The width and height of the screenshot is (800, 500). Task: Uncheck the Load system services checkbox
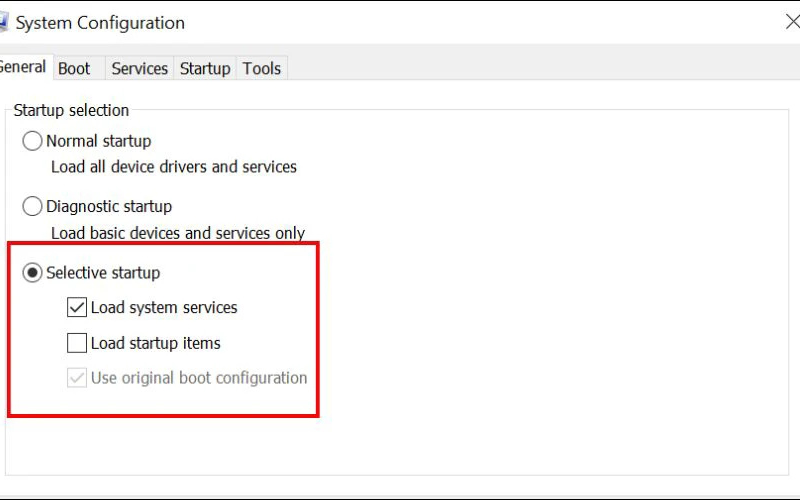77,308
